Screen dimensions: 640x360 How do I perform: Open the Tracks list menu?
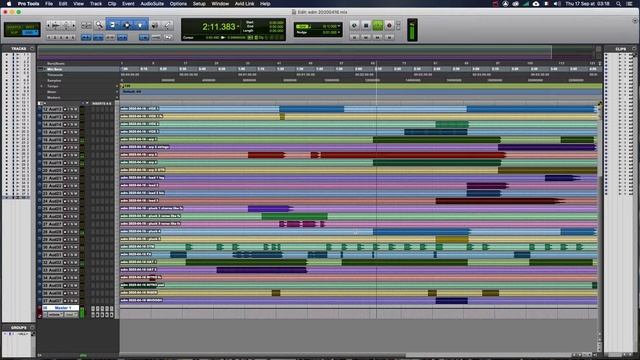click(x=32, y=49)
